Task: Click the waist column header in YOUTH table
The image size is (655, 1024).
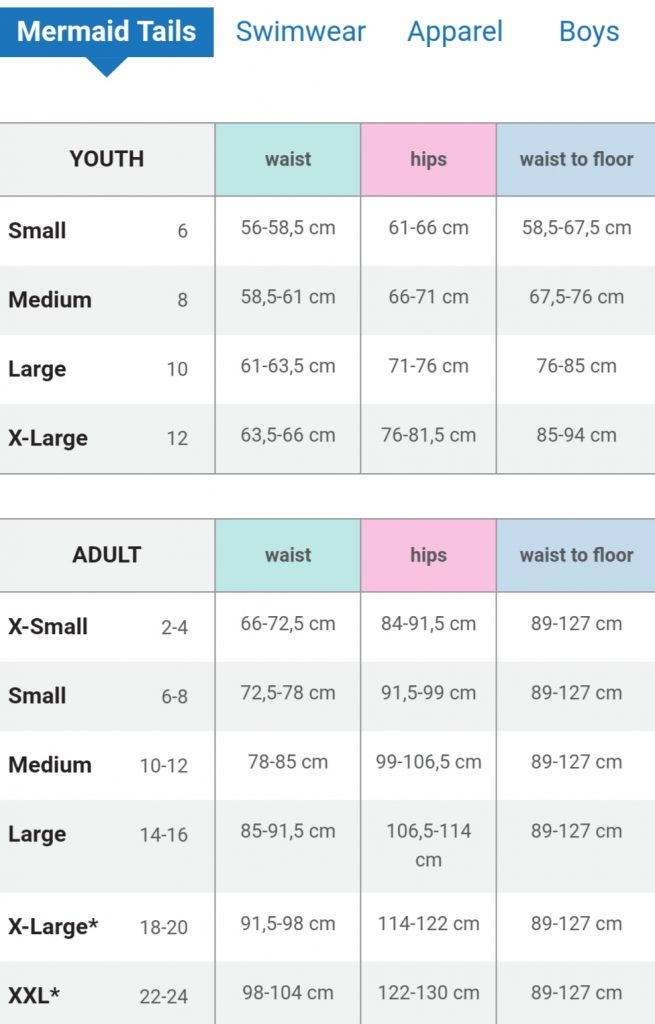Action: pyautogui.click(x=287, y=158)
